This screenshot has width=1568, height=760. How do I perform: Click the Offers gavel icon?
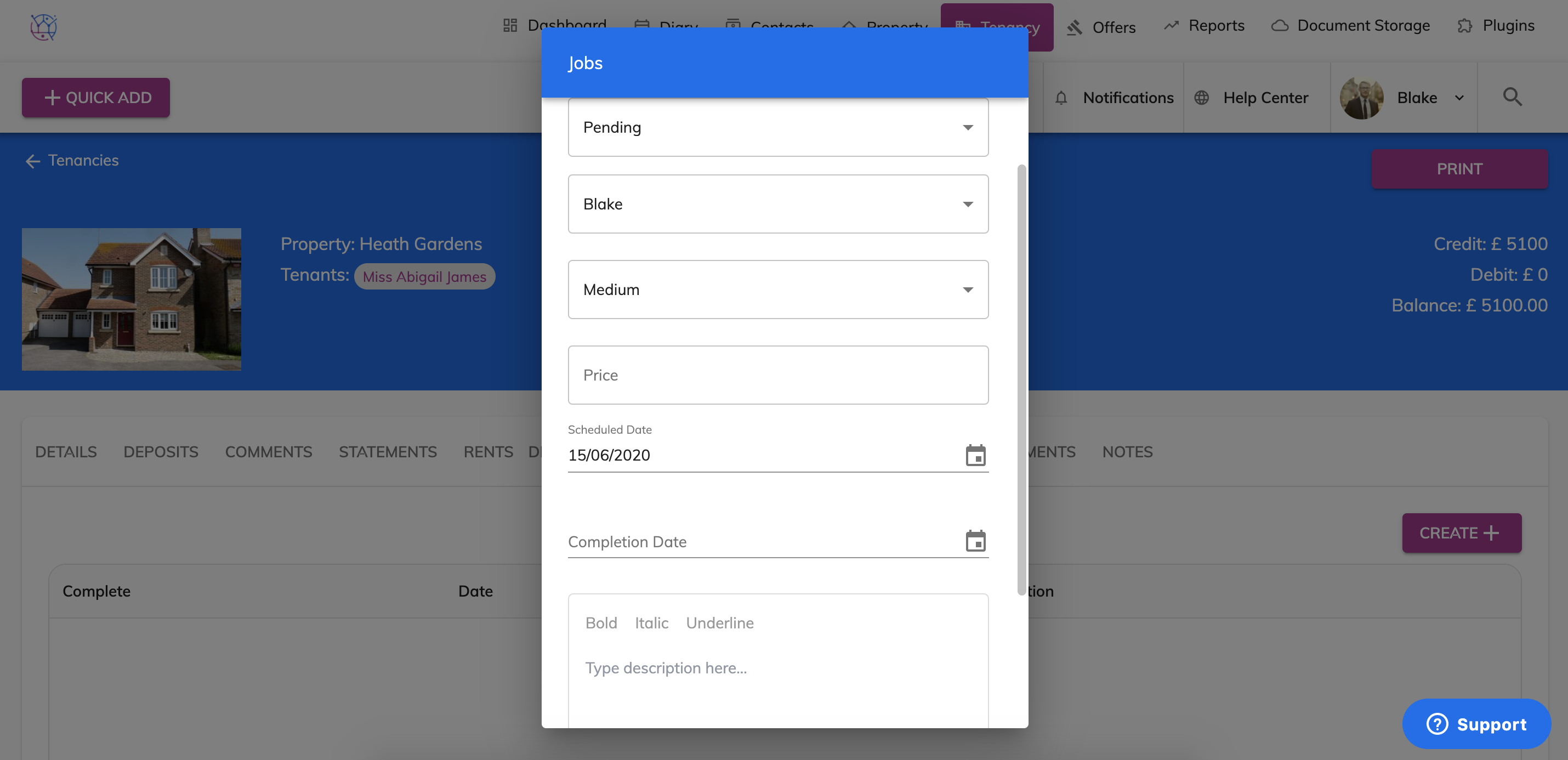[1075, 27]
